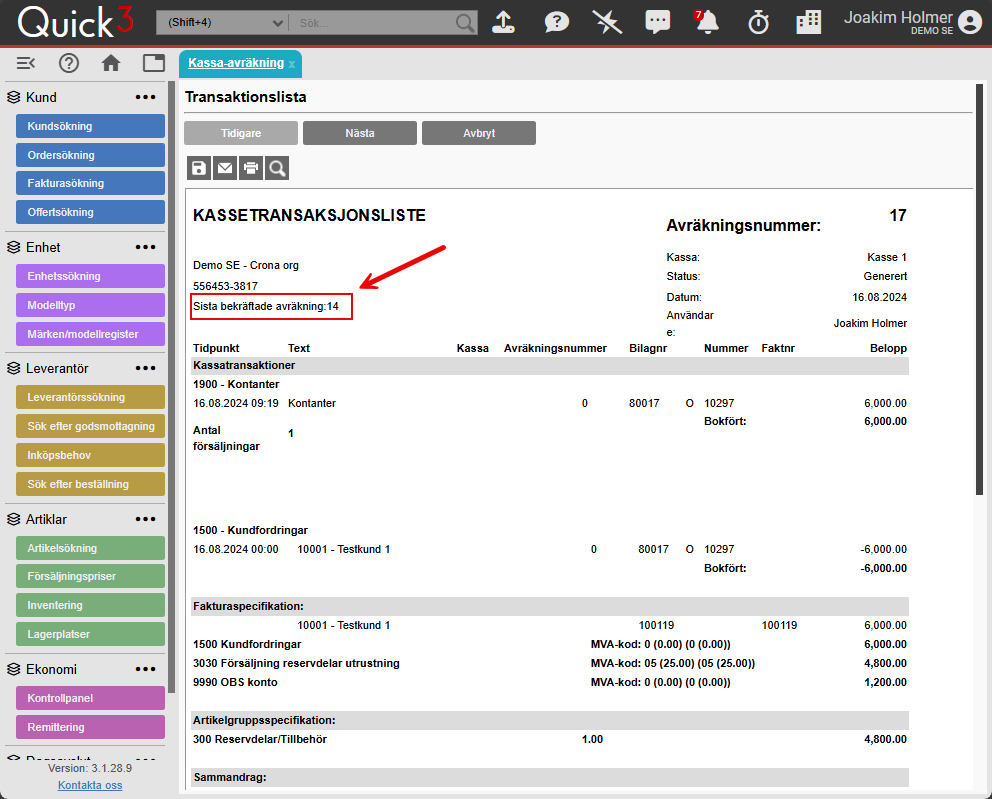Viewport: 992px width, 799px height.
Task: Click the stopwatch timer icon
Action: [x=758, y=23]
